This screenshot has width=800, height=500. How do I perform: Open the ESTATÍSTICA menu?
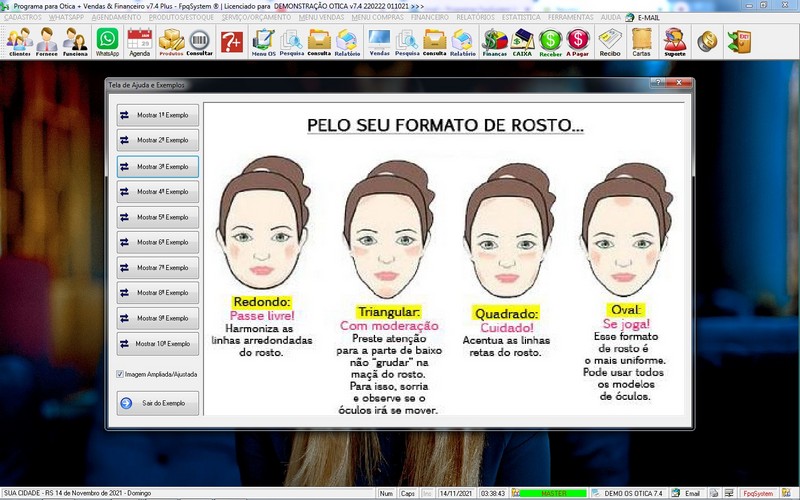[521, 17]
